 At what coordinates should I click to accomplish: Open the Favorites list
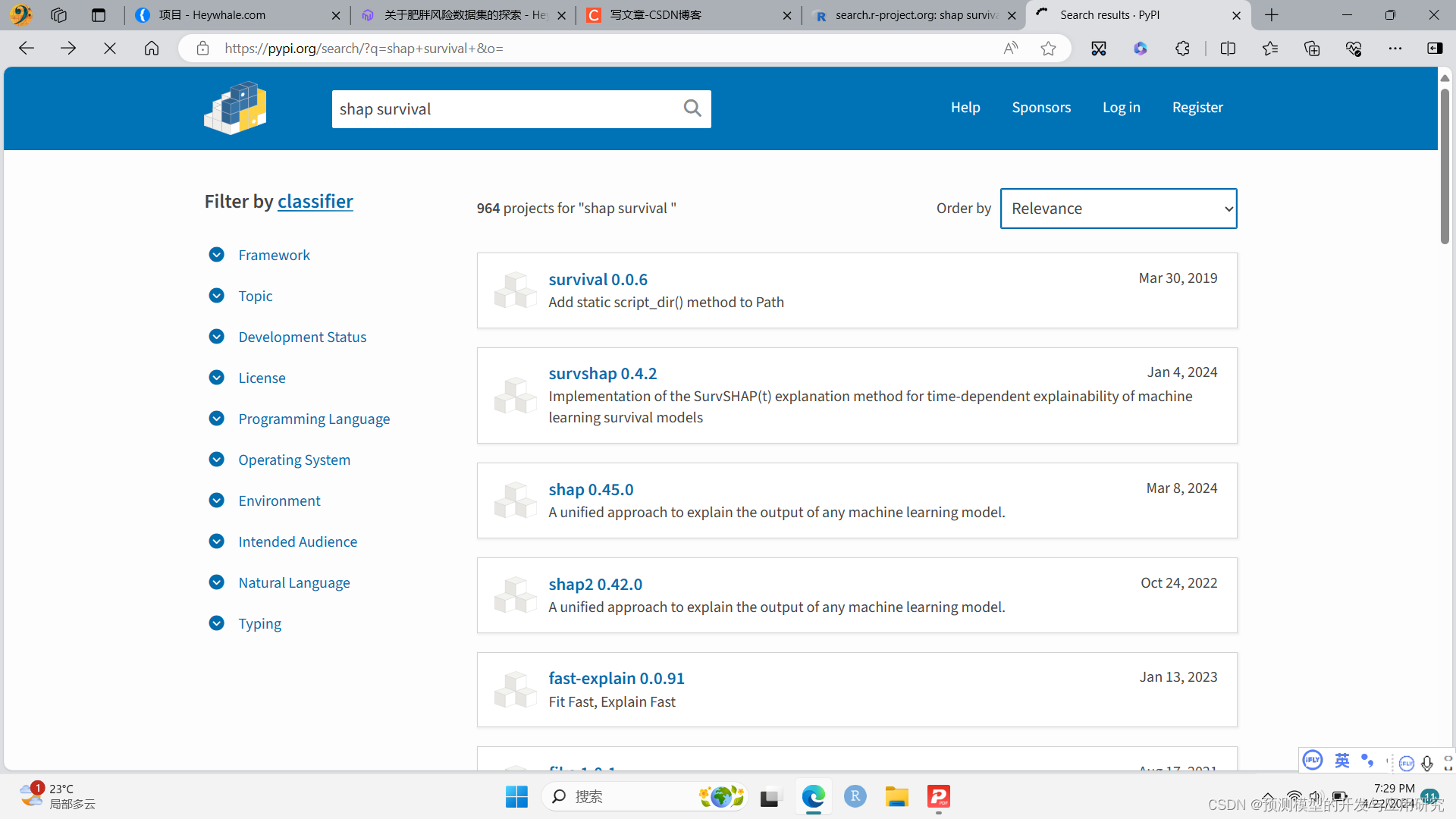[x=1270, y=49]
